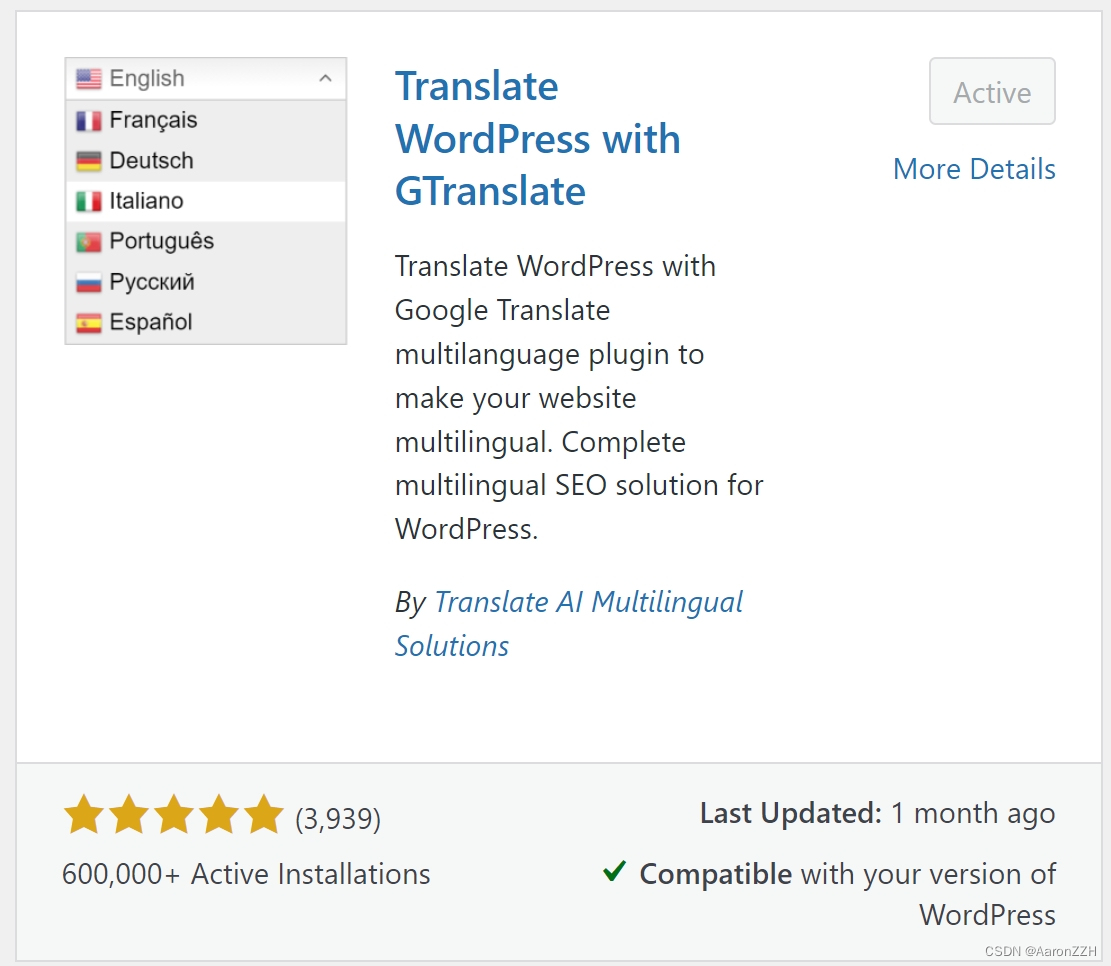This screenshot has width=1111, height=966.
Task: Click the 600,000+ Active Installations text
Action: (246, 874)
